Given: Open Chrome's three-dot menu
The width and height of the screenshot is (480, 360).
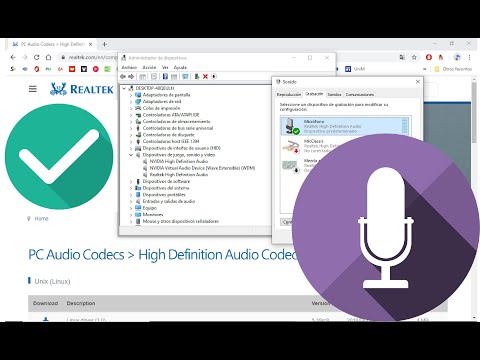Looking at the screenshot, I should [x=469, y=57].
